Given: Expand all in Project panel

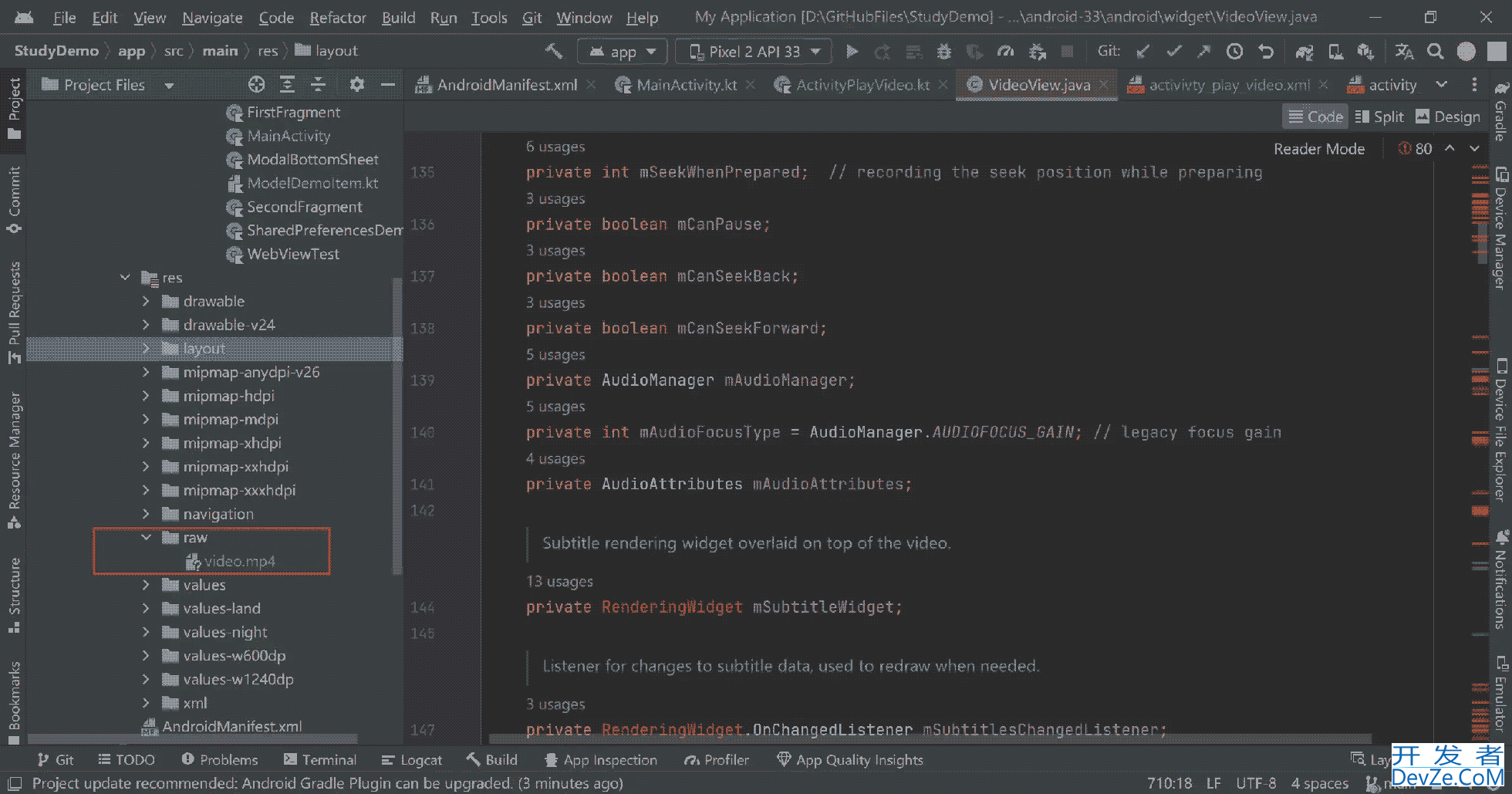Looking at the screenshot, I should coord(287,85).
